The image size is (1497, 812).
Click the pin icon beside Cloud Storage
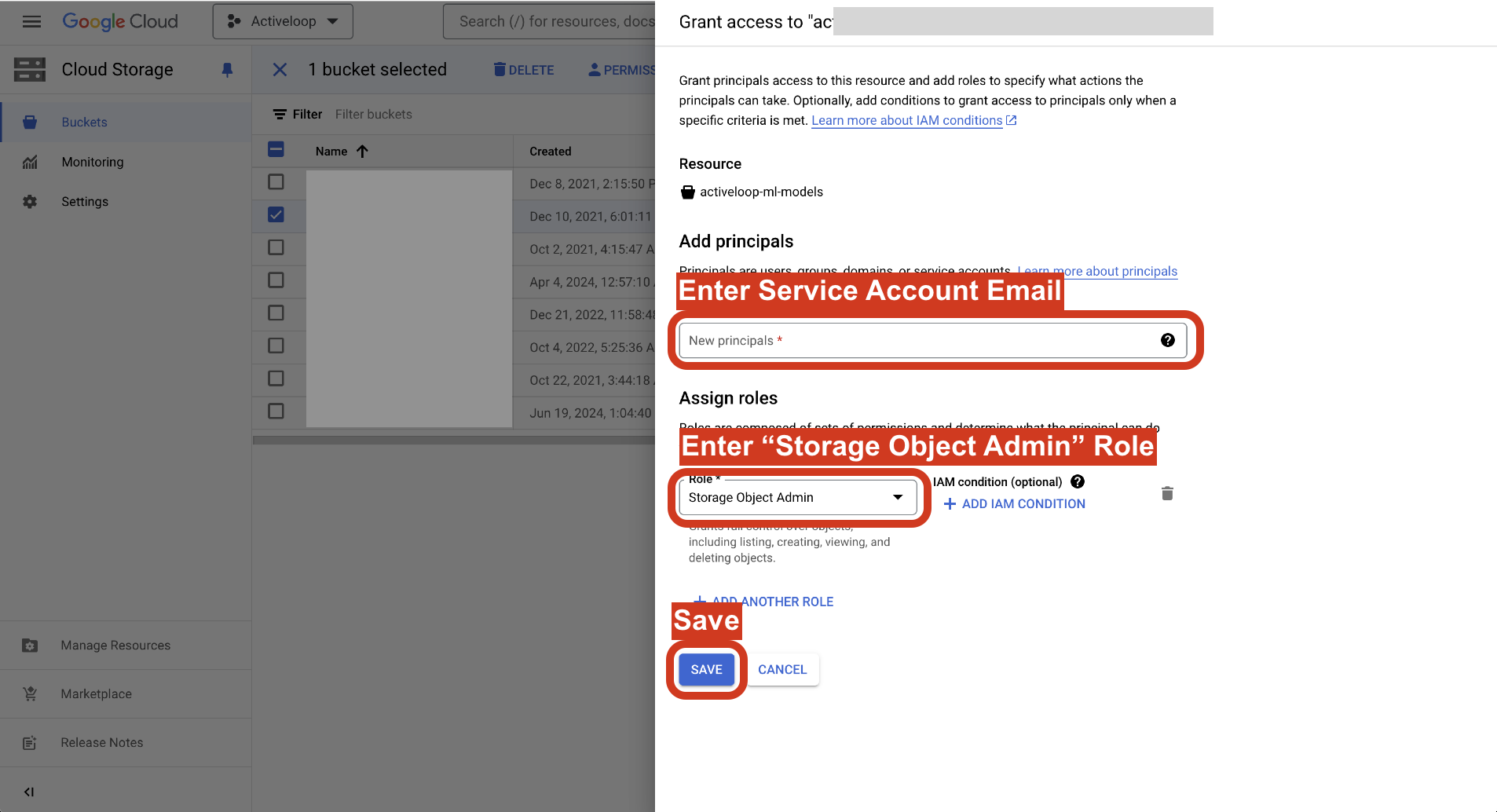(227, 70)
